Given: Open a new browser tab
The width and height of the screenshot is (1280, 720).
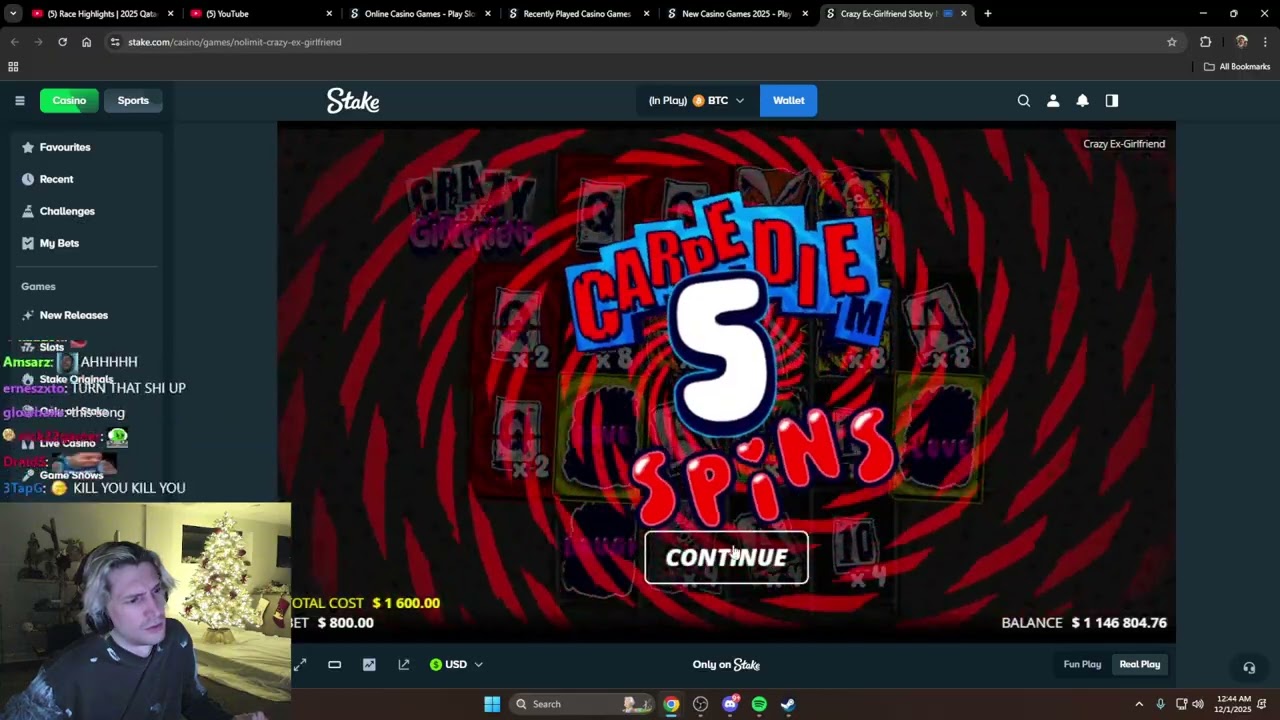Looking at the screenshot, I should tap(987, 14).
